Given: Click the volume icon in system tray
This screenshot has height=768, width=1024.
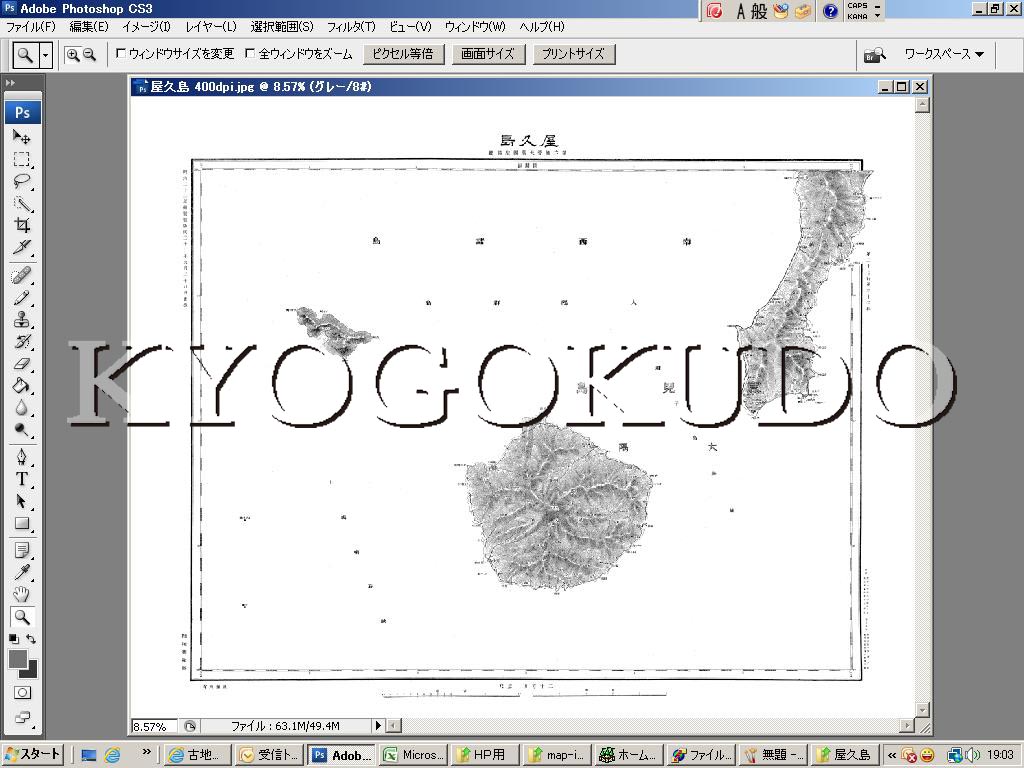Looking at the screenshot, I should point(971,756).
